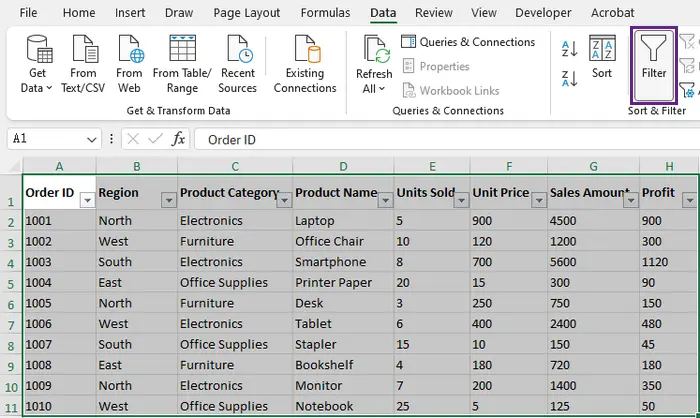Open the Page Layout tab

(246, 13)
